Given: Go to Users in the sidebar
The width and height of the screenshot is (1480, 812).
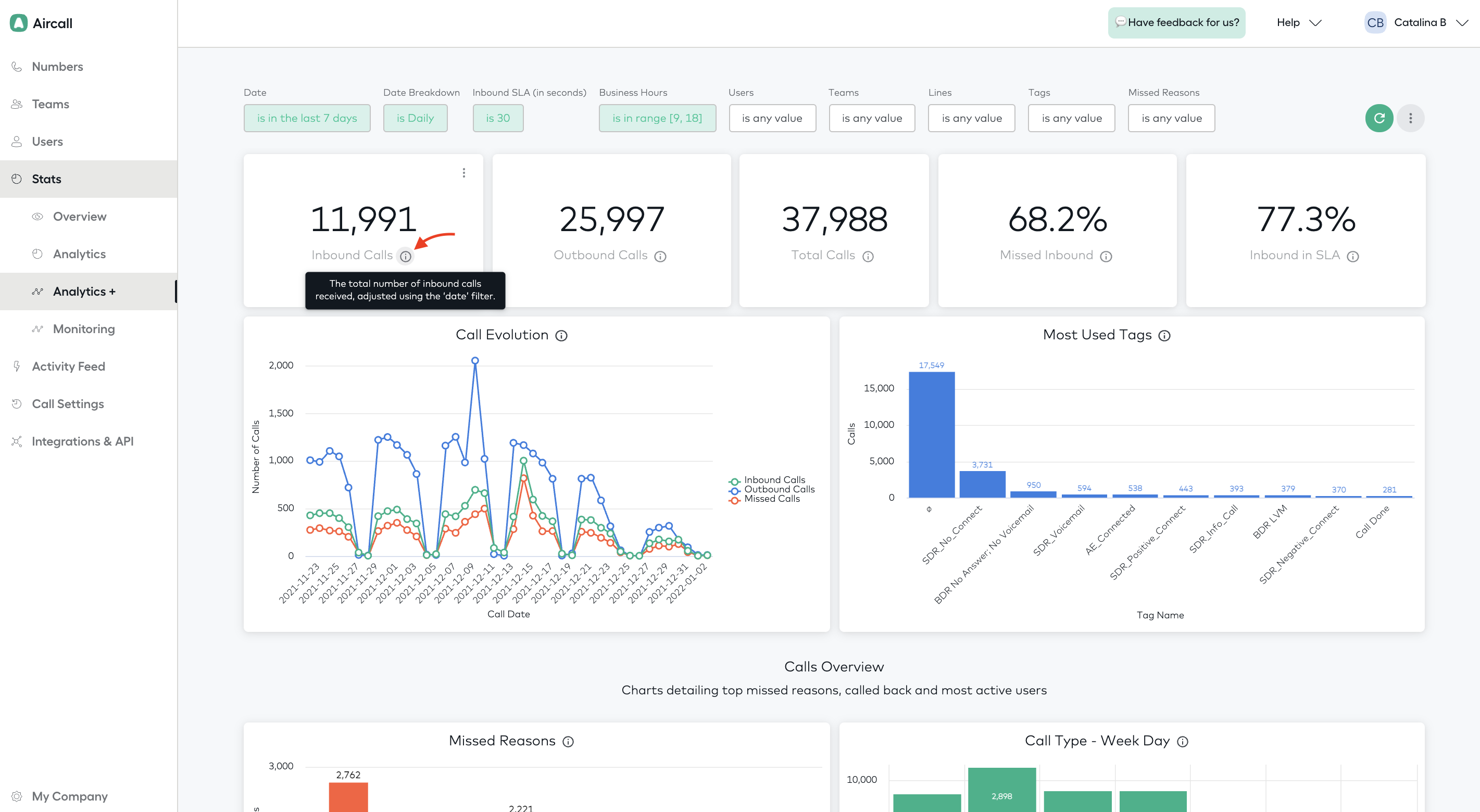Looking at the screenshot, I should tap(89, 141).
